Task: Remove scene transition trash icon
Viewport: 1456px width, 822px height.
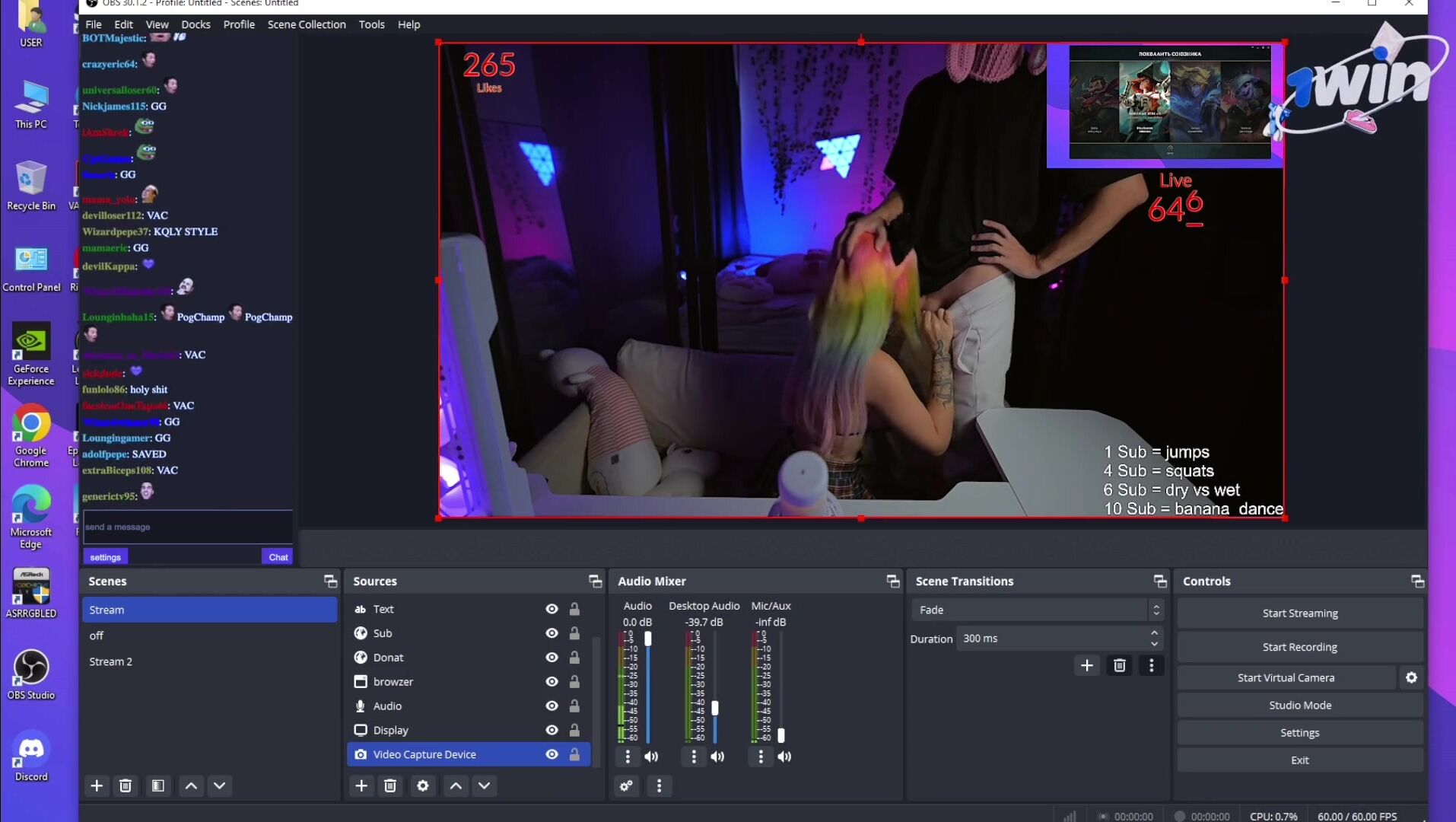Action: (1120, 665)
